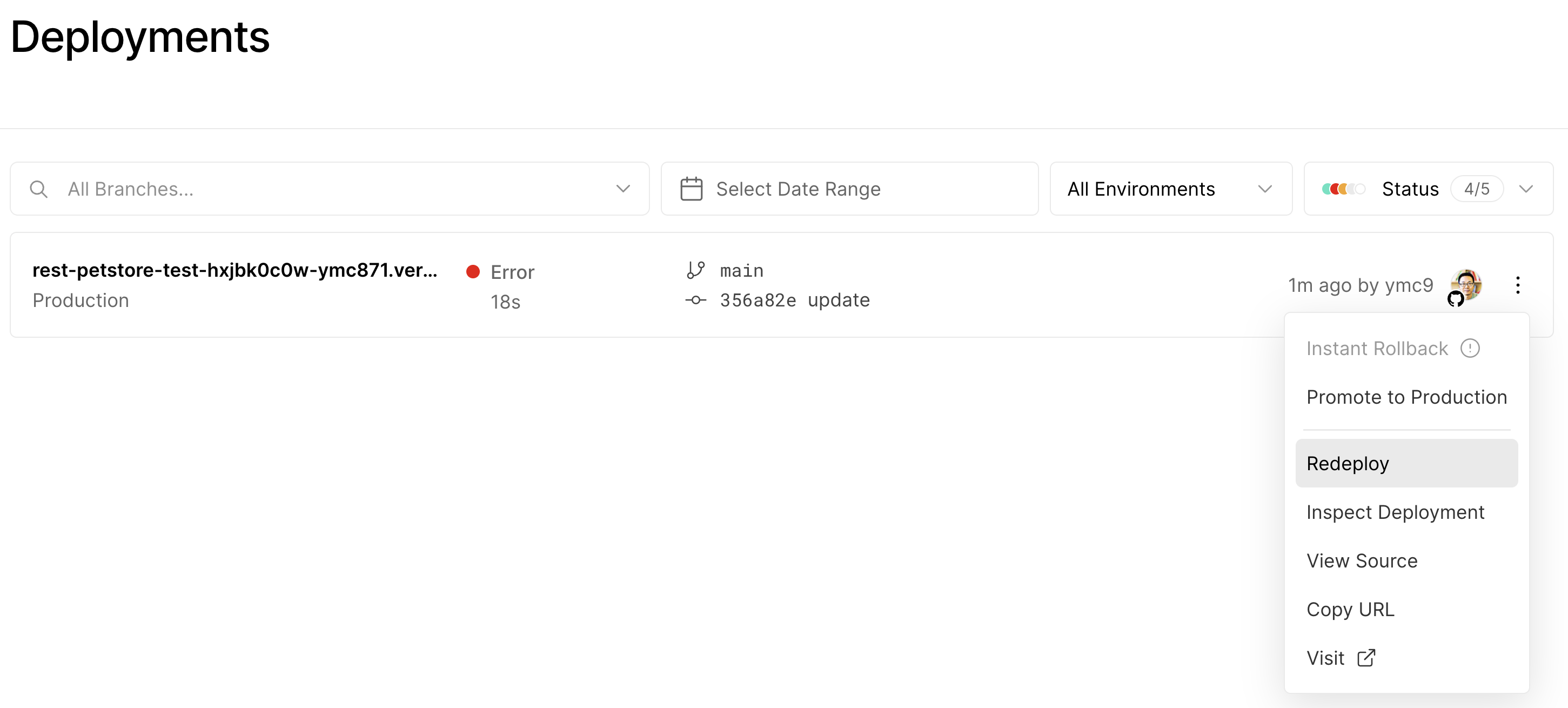Click the ymc9 user avatar
Screen dimensions: 1568x708
click(1468, 283)
